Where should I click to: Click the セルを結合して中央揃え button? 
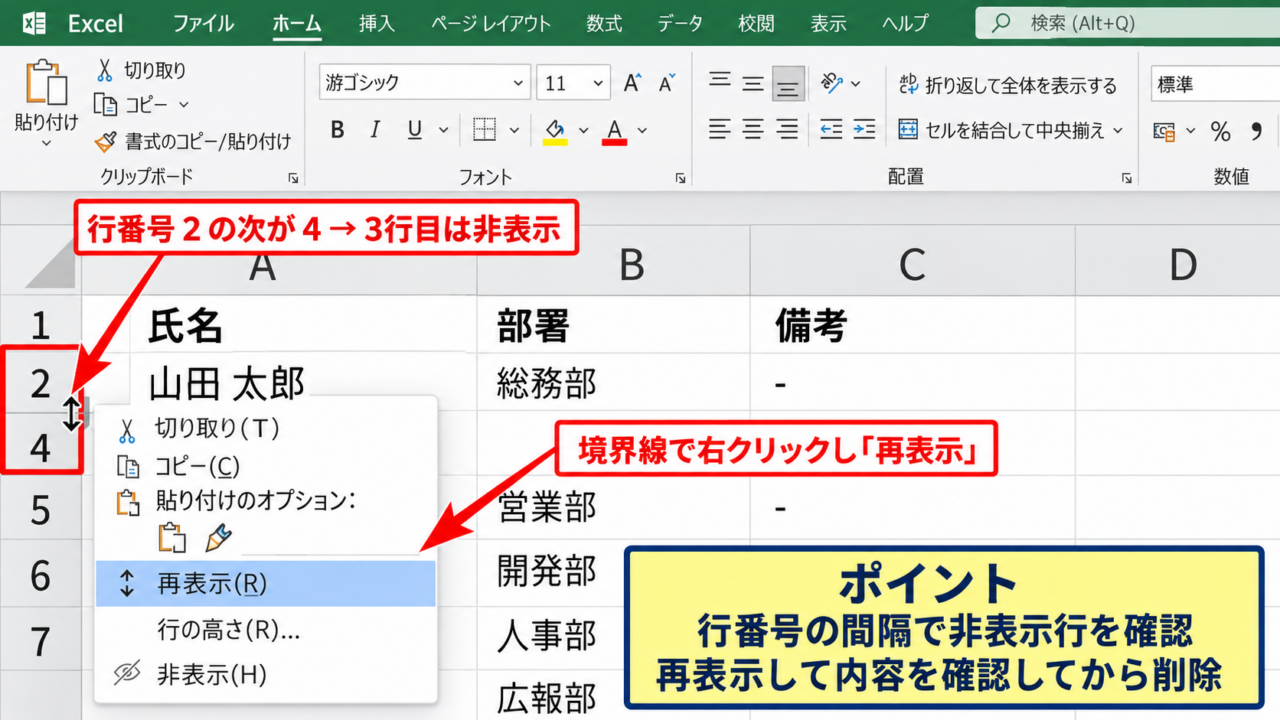(1001, 130)
